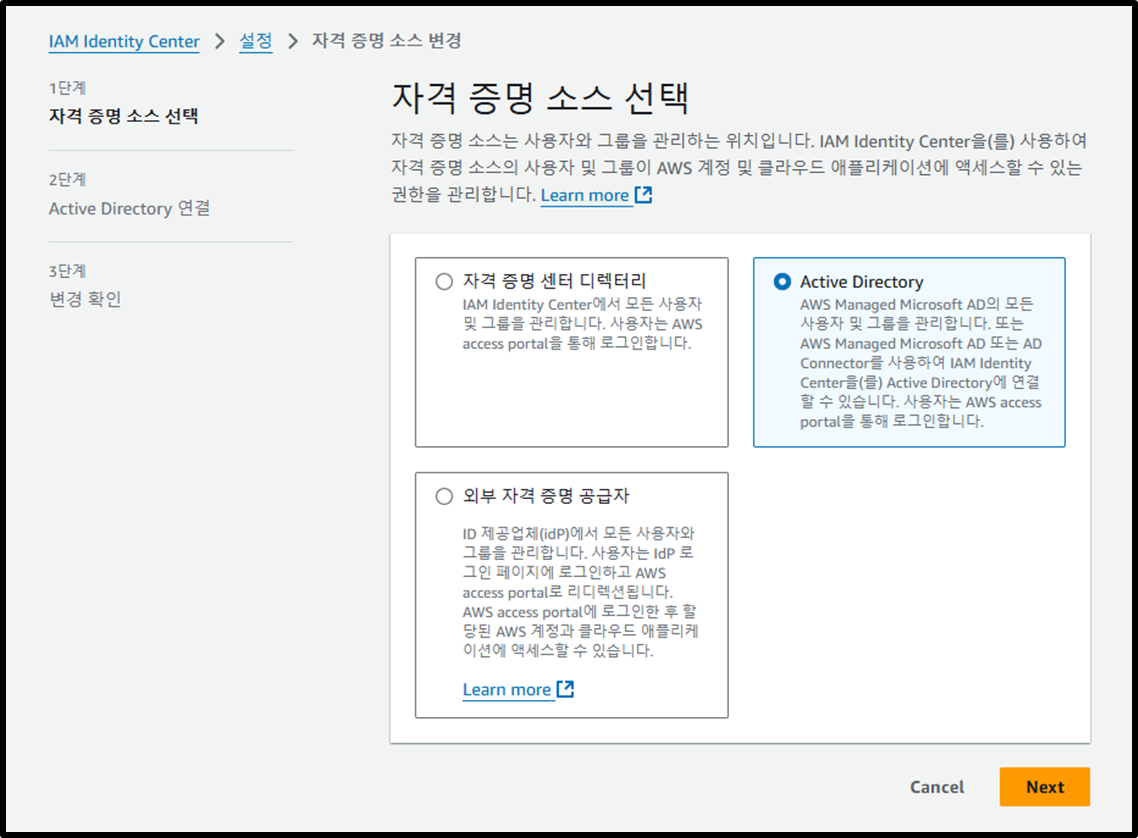Click the Cancel button

(937, 787)
